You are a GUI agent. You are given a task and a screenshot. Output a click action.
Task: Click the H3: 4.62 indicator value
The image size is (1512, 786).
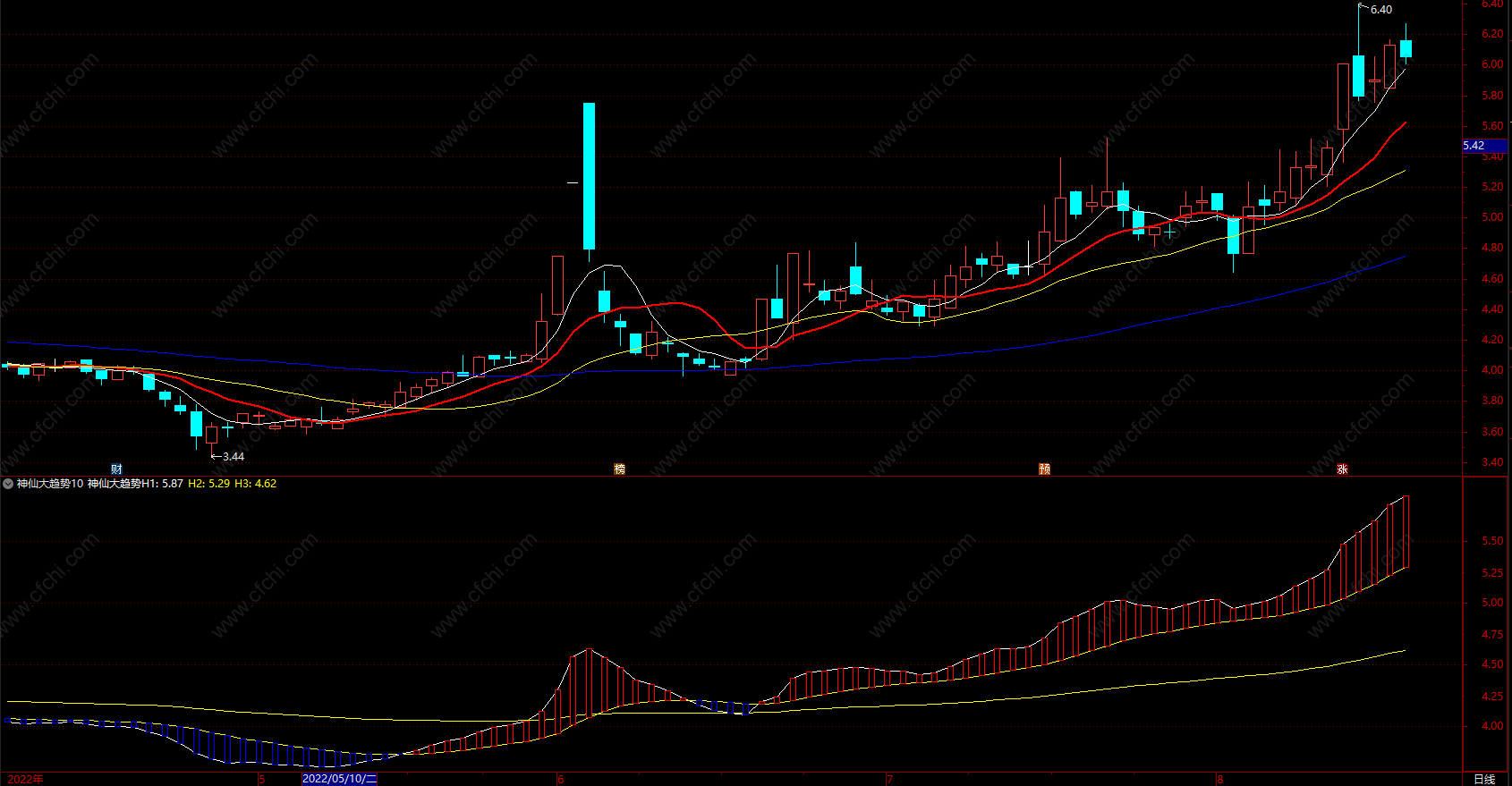click(256, 484)
